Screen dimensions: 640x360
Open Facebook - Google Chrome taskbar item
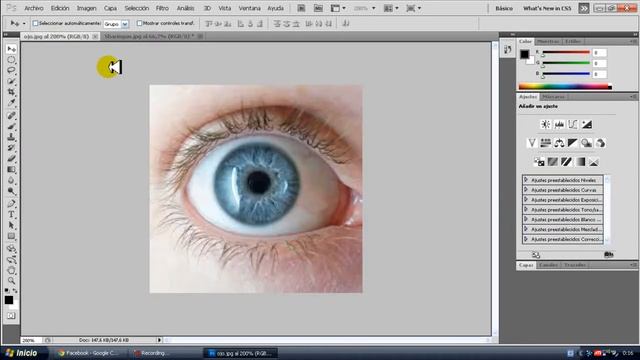(x=88, y=353)
